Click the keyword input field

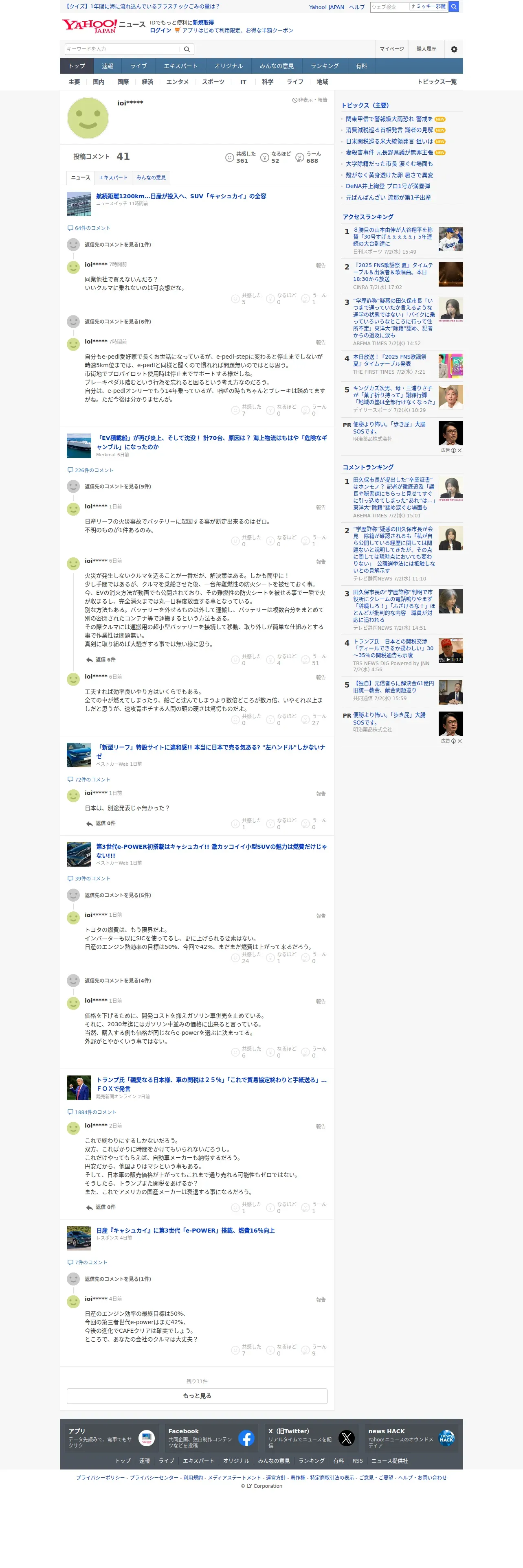[122, 49]
